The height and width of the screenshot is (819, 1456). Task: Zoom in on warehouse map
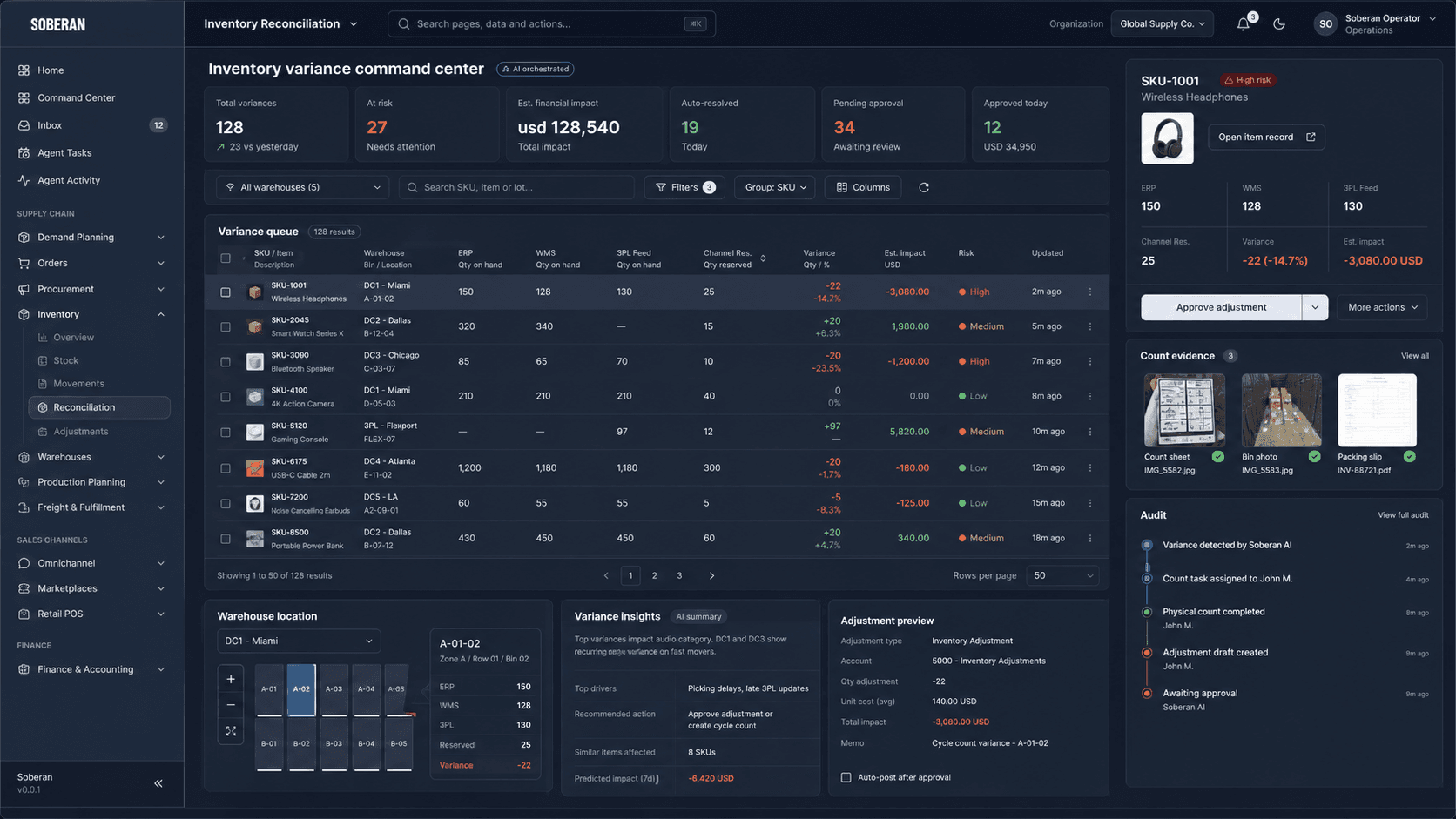(231, 679)
